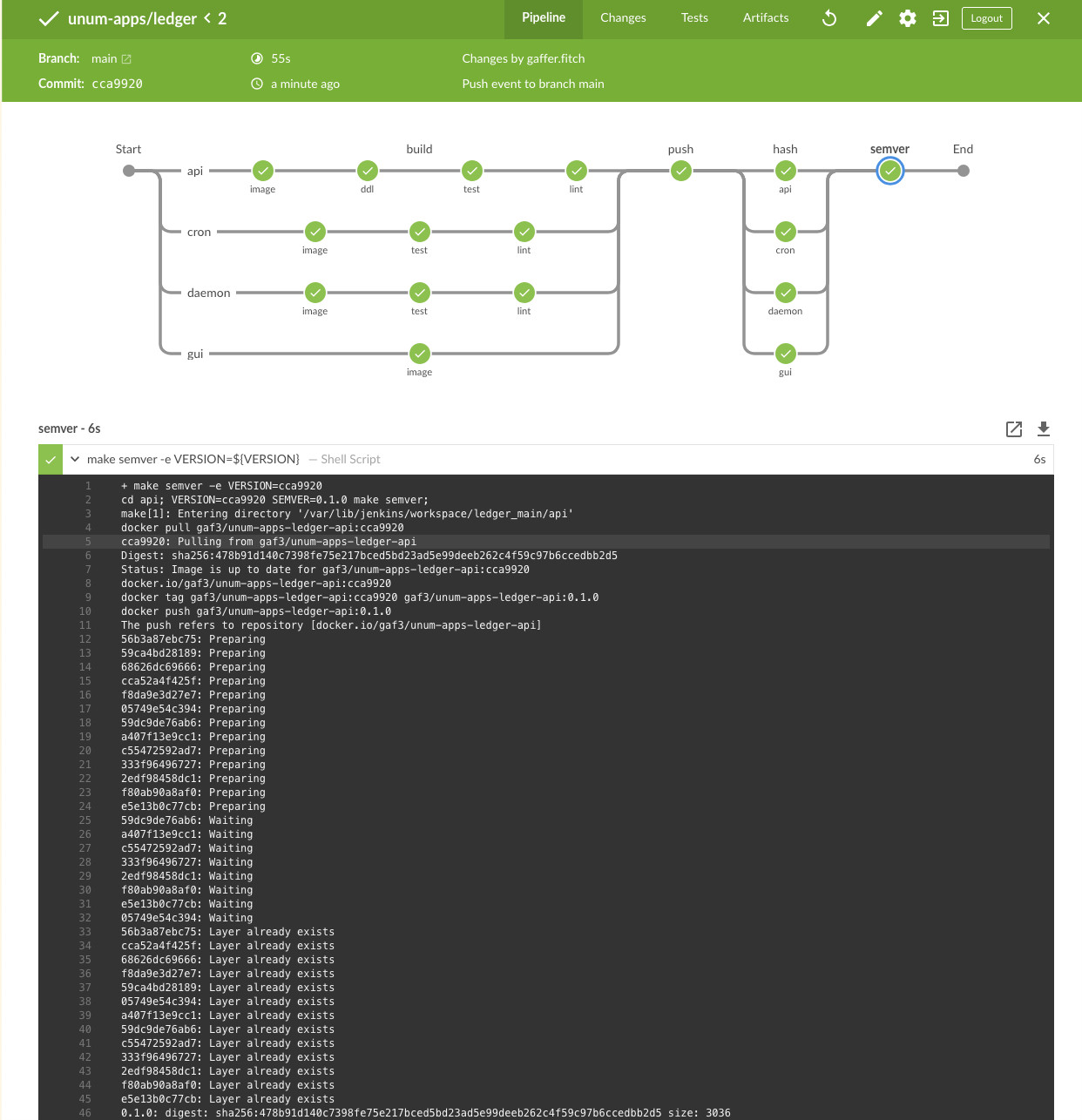Click 'Push event to branch main' text
Screen dimensions: 1082x1120
click(x=533, y=84)
